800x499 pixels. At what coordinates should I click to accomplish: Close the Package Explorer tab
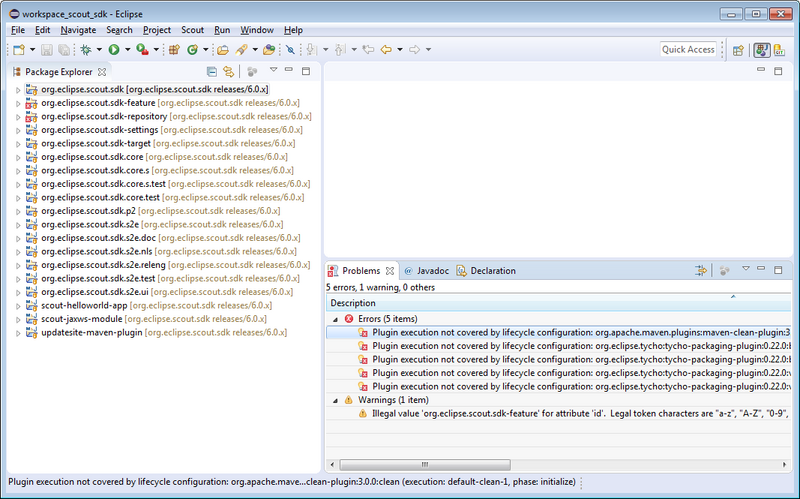pos(102,72)
